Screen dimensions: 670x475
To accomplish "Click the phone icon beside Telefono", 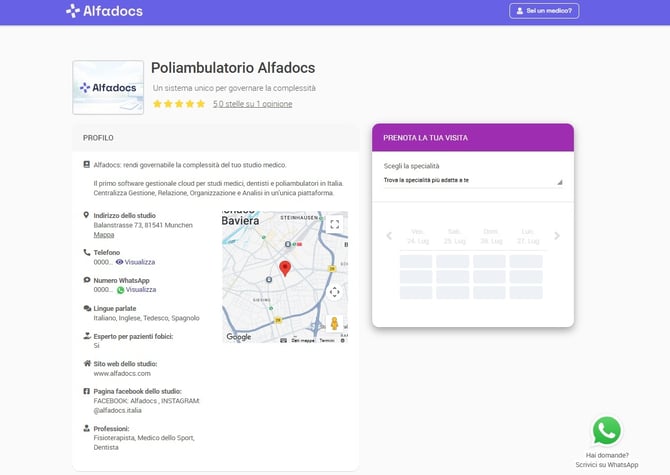I will [x=86, y=252].
